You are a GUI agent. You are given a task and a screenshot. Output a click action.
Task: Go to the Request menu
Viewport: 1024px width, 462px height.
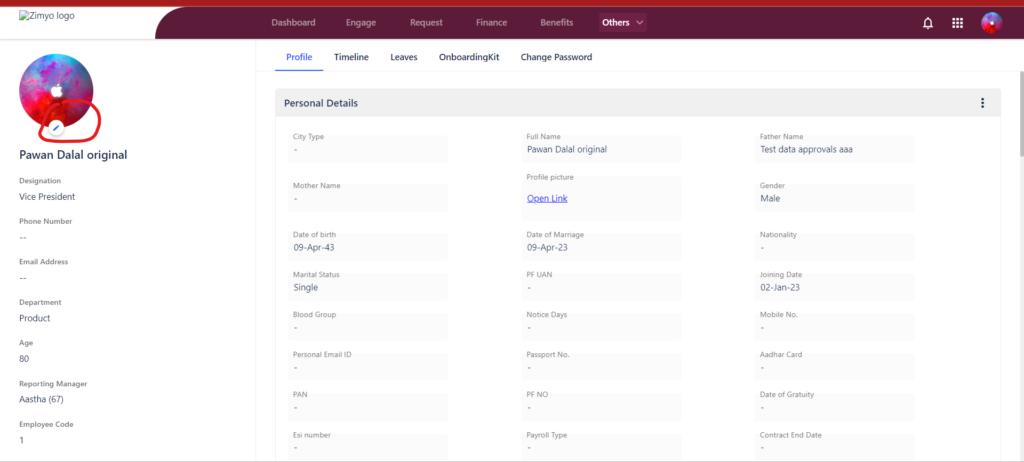click(x=426, y=23)
